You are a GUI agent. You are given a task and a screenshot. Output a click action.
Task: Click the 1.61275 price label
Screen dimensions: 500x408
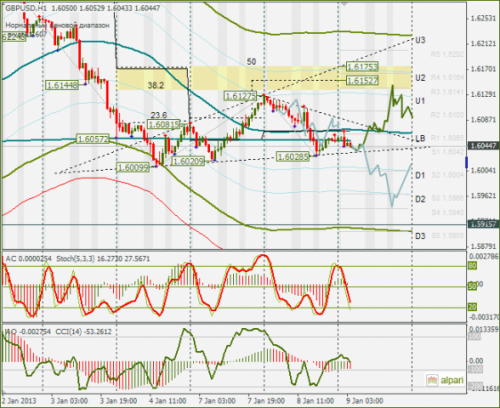point(240,96)
